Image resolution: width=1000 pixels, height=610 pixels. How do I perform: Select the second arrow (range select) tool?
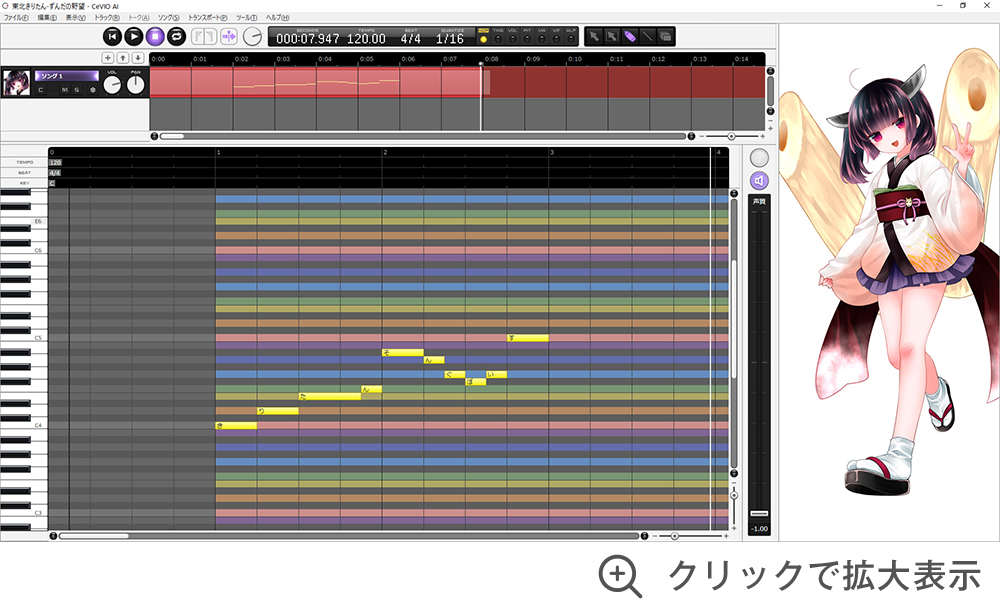coord(612,36)
